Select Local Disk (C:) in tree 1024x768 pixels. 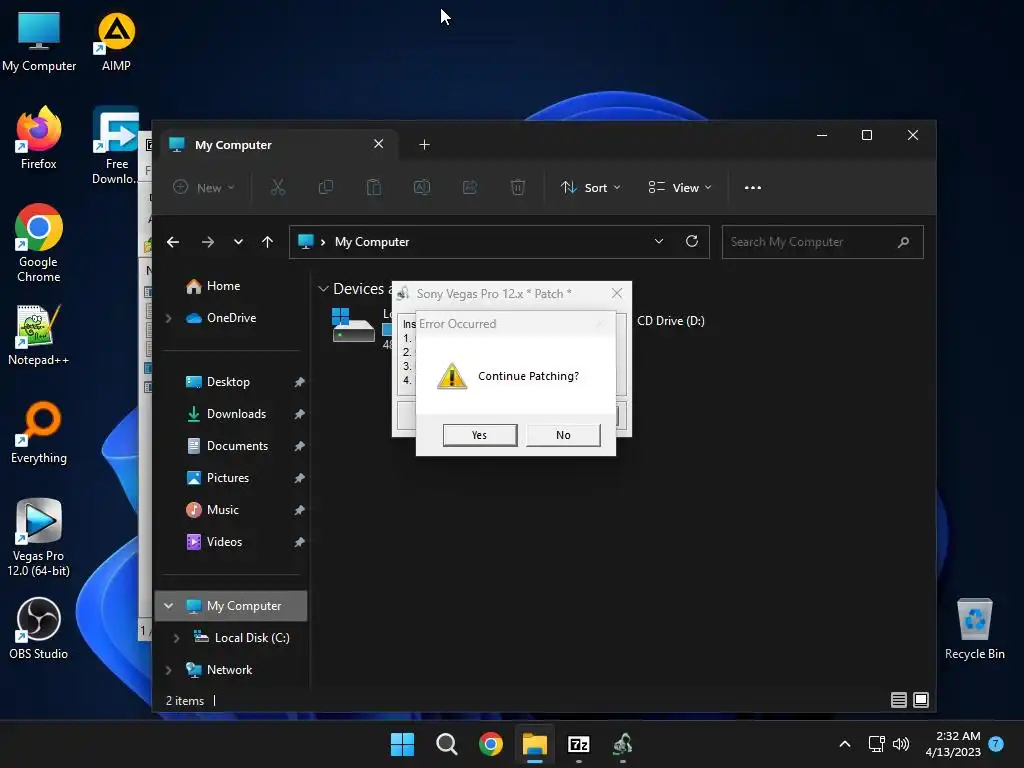[251, 637]
